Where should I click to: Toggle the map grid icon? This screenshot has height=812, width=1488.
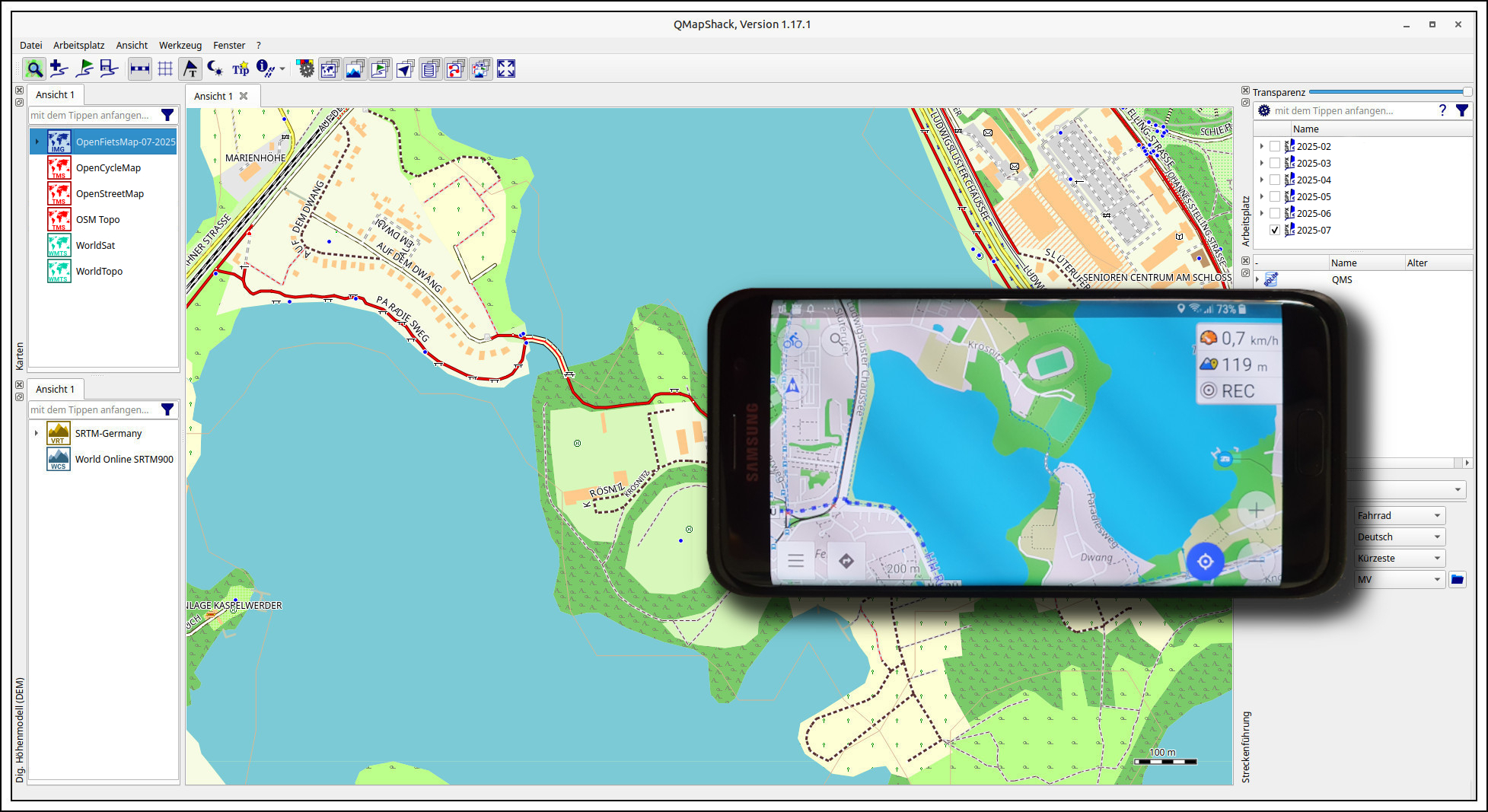(x=165, y=69)
